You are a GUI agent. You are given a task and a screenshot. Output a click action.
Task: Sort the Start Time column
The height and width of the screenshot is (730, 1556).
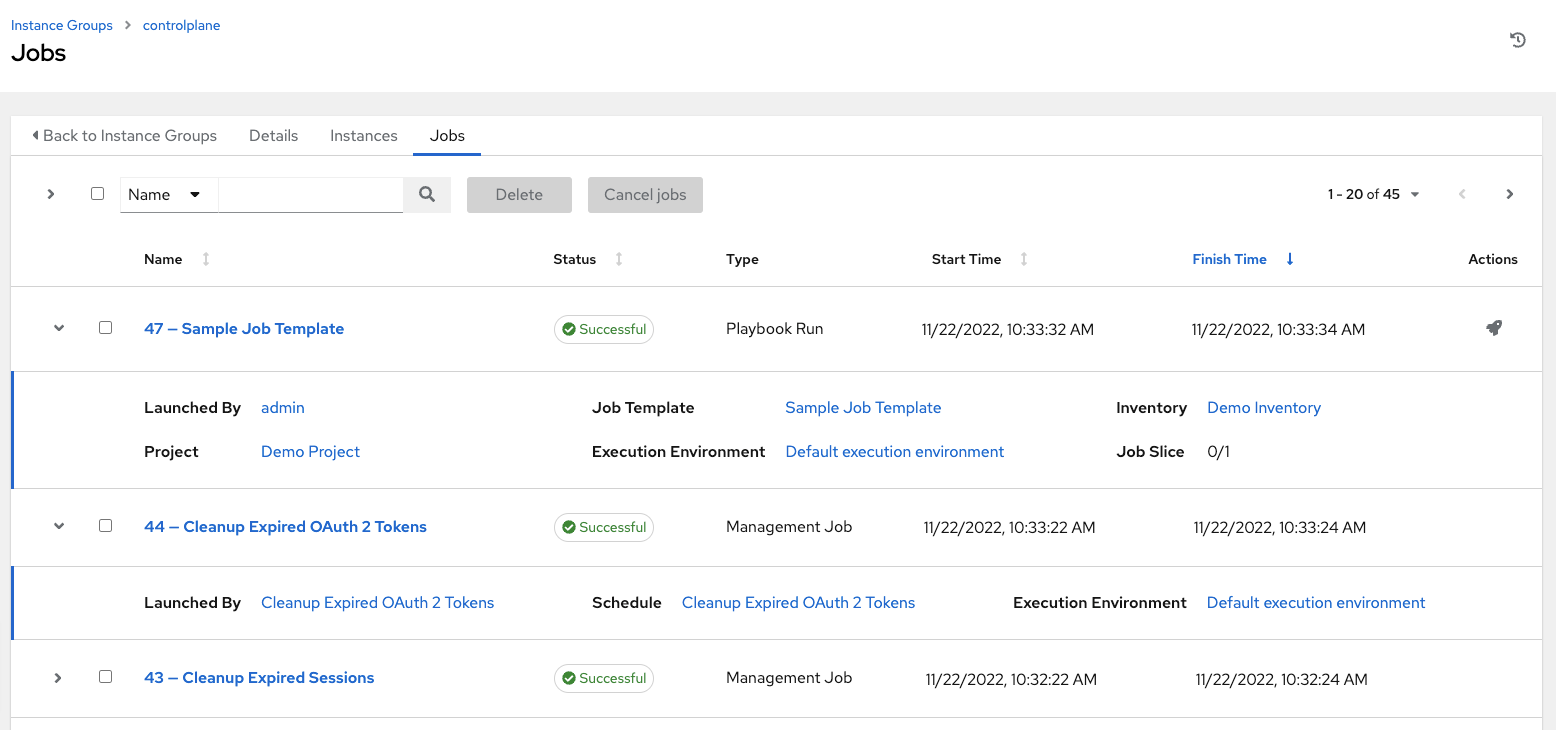pos(1024,259)
